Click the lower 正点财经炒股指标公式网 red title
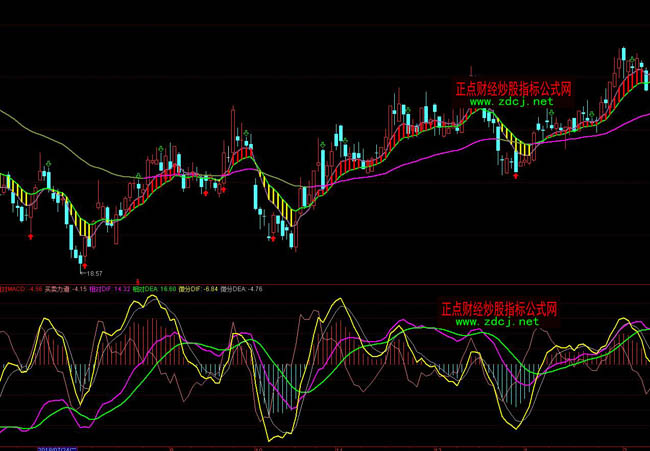Screen dimensions: 650x451 (x=499, y=309)
